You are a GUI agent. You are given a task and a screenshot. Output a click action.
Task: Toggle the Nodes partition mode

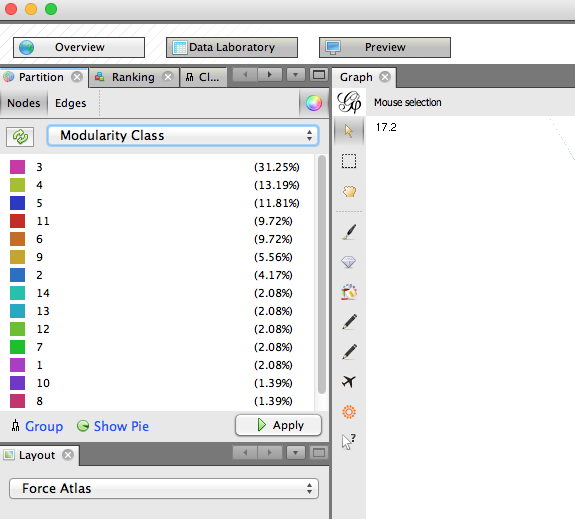point(24,103)
